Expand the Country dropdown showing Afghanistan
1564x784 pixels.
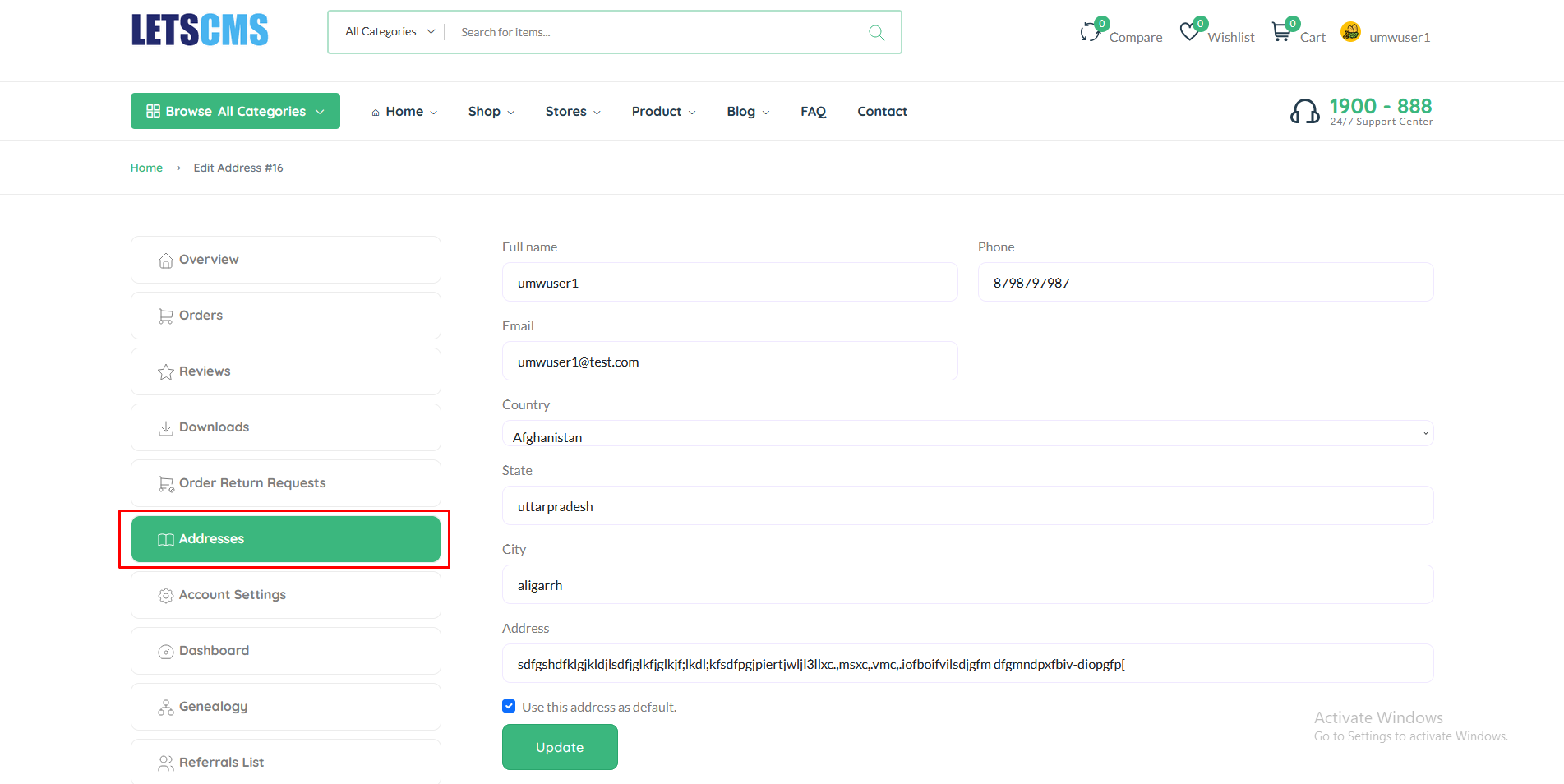click(966, 433)
